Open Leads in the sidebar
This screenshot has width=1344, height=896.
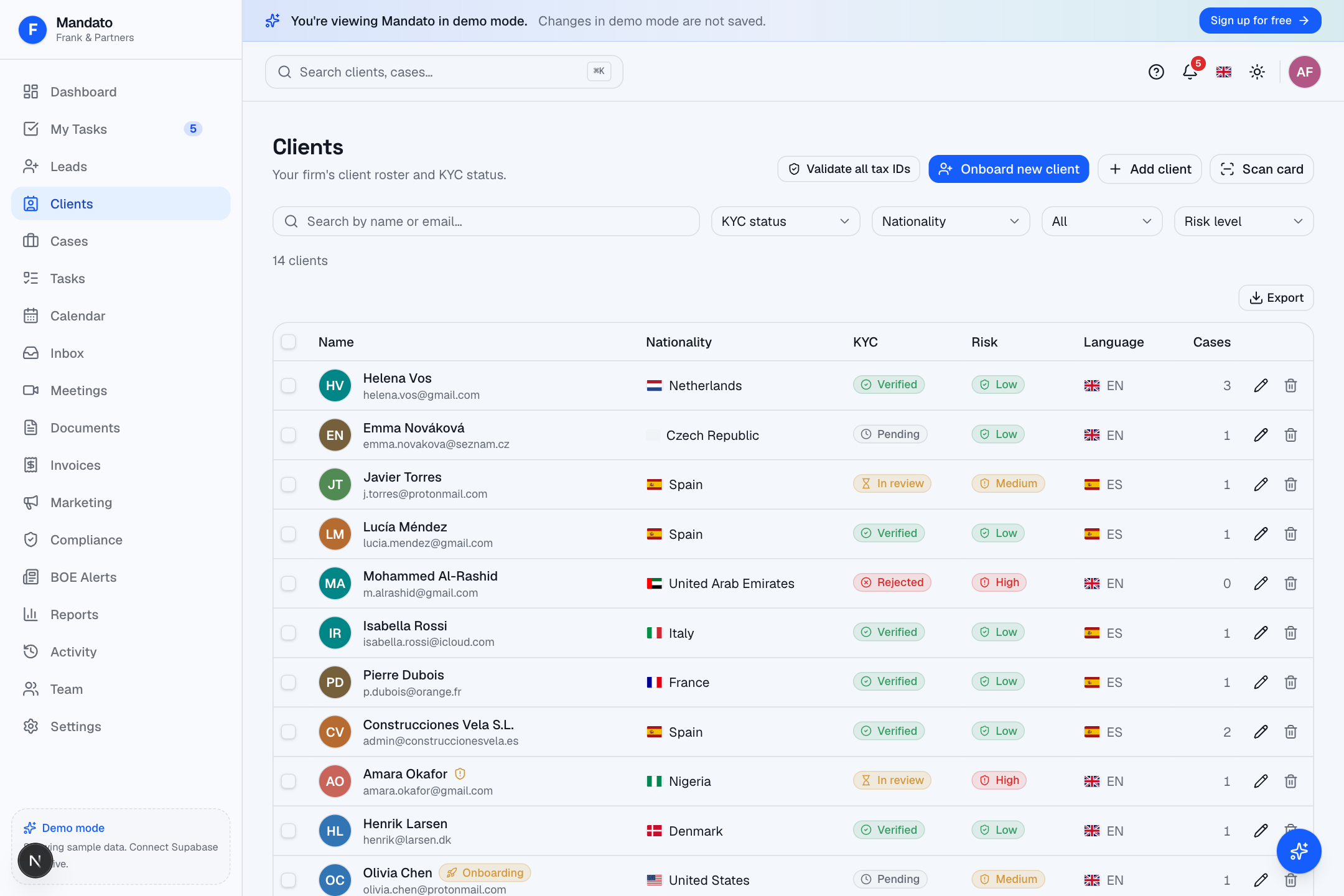(121, 166)
